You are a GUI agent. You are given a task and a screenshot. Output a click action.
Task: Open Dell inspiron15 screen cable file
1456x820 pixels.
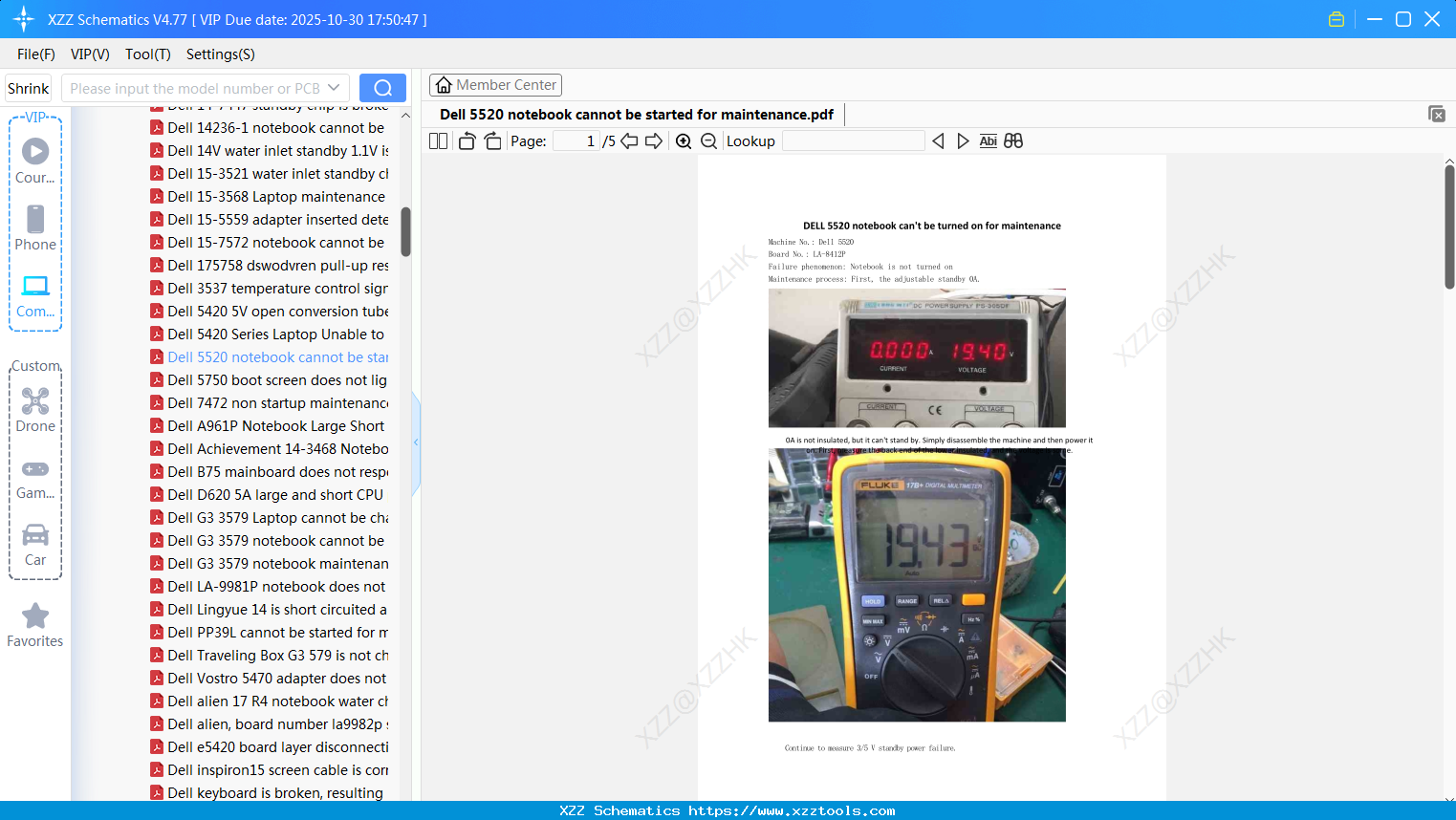tap(269, 770)
